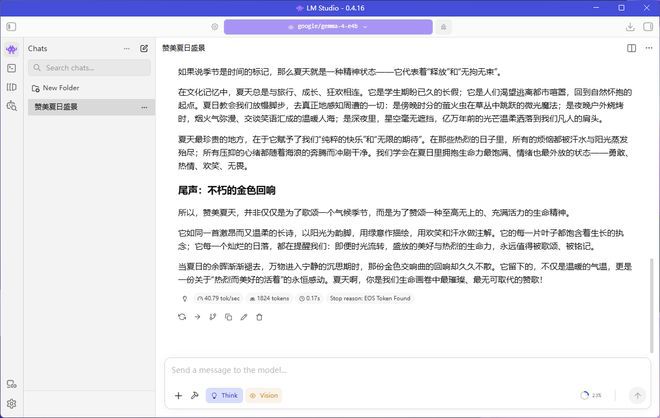The image size is (660, 418).
Task: Click the New Folder button
Action: click(x=56, y=88)
